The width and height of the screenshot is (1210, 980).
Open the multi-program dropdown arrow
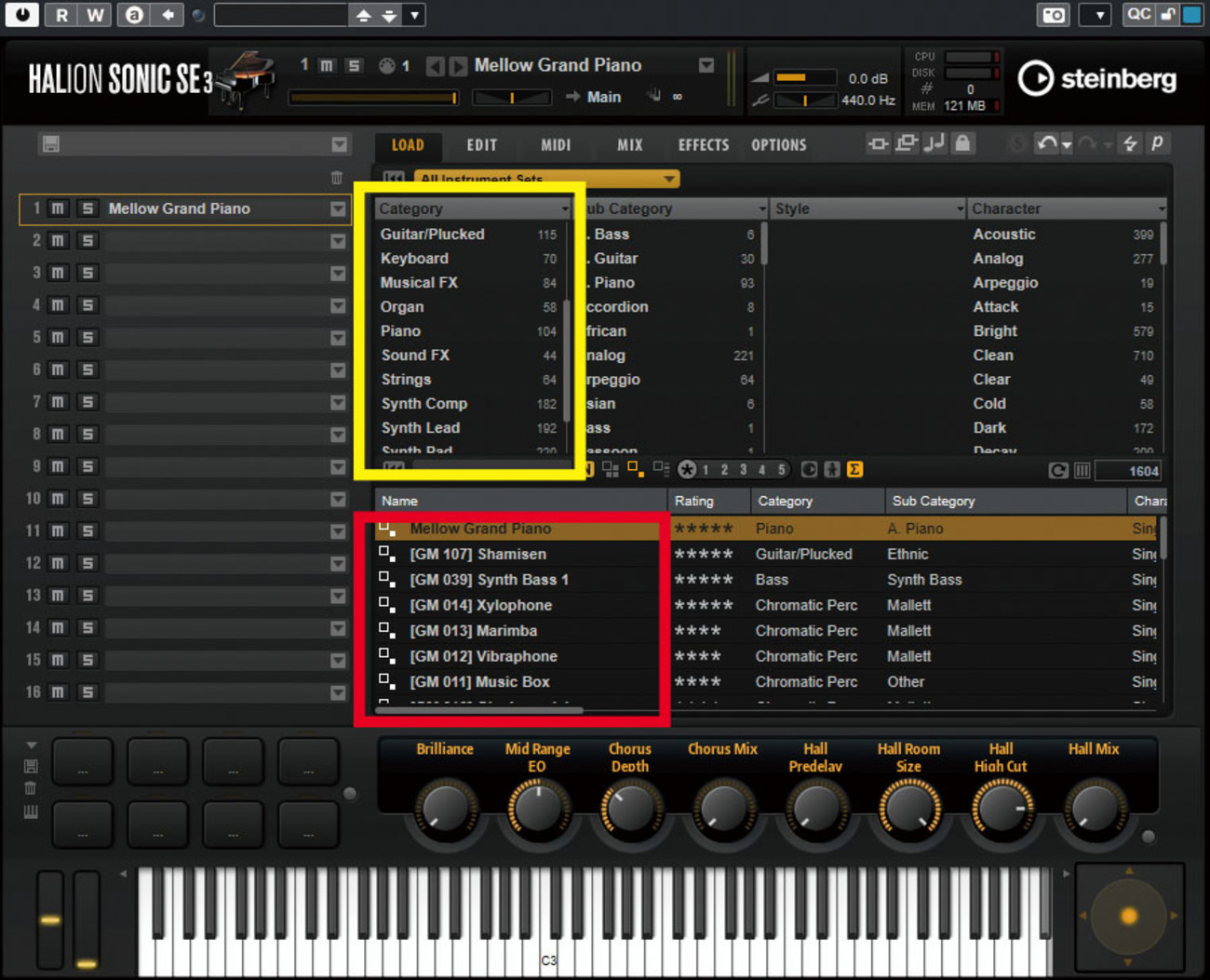pyautogui.click(x=339, y=144)
